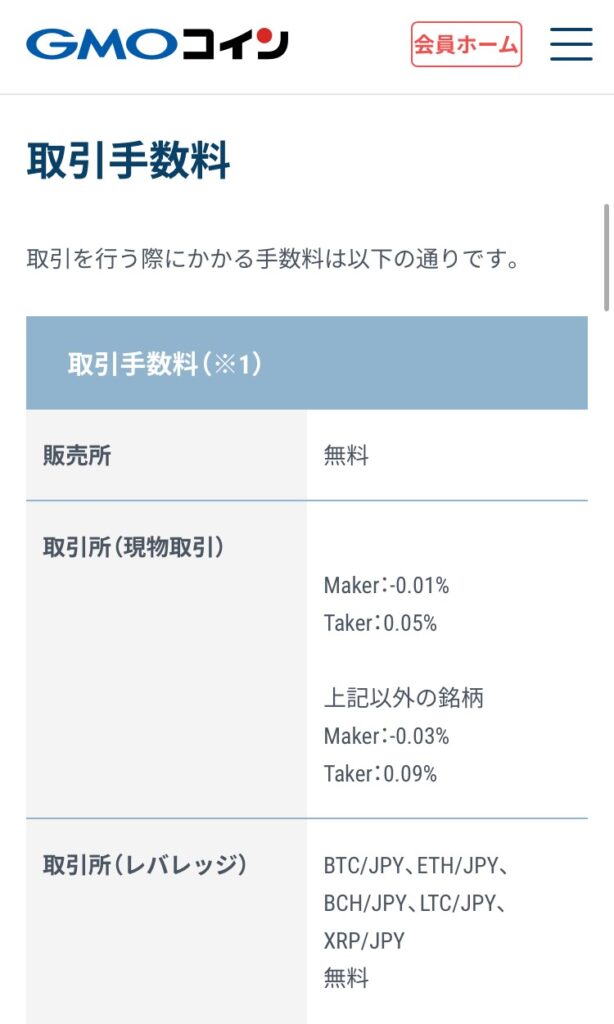Click the Taker：0.05% fee text
This screenshot has height=1024, width=614.
click(380, 623)
